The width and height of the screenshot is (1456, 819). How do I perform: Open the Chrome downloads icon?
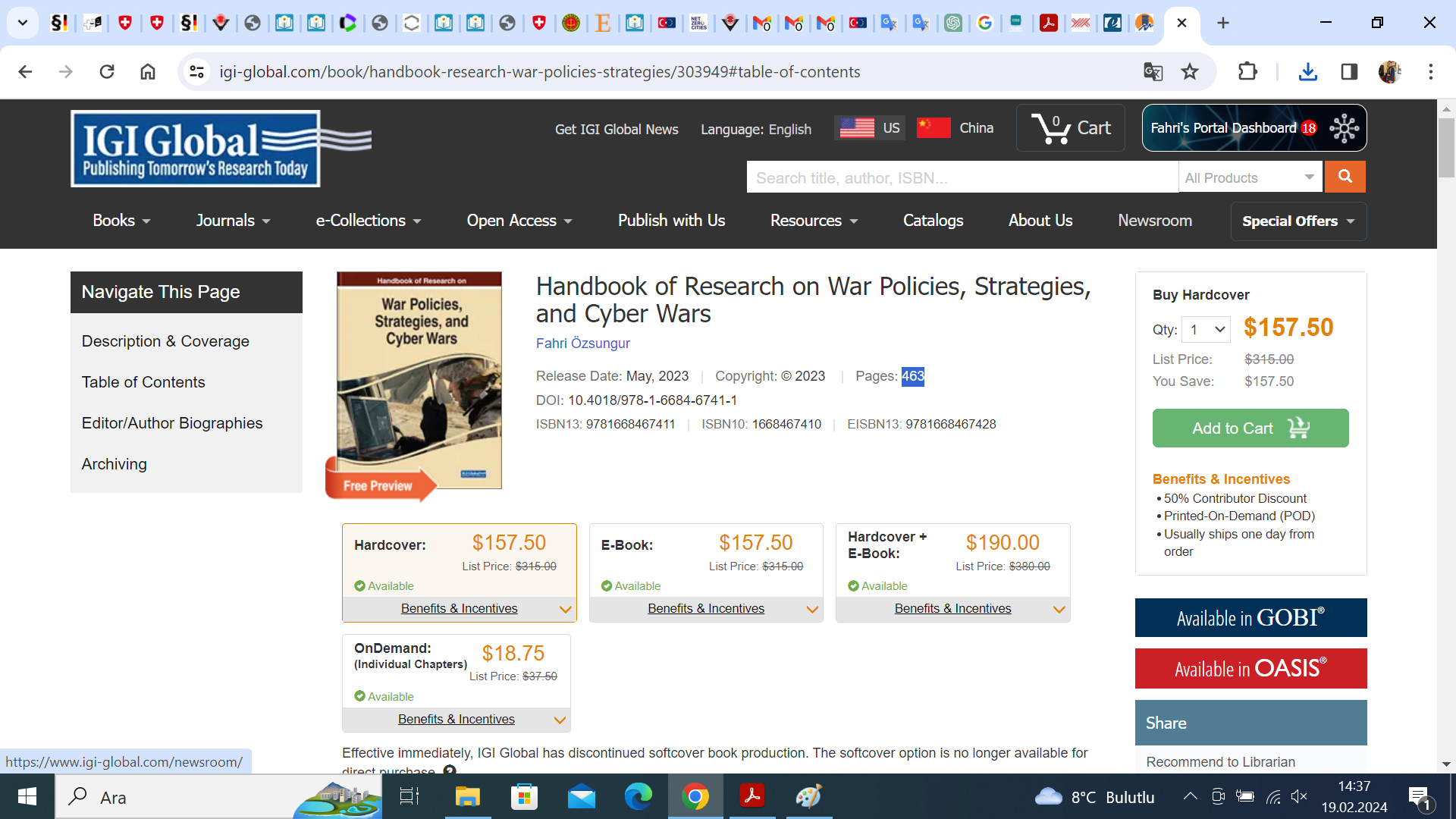1308,72
